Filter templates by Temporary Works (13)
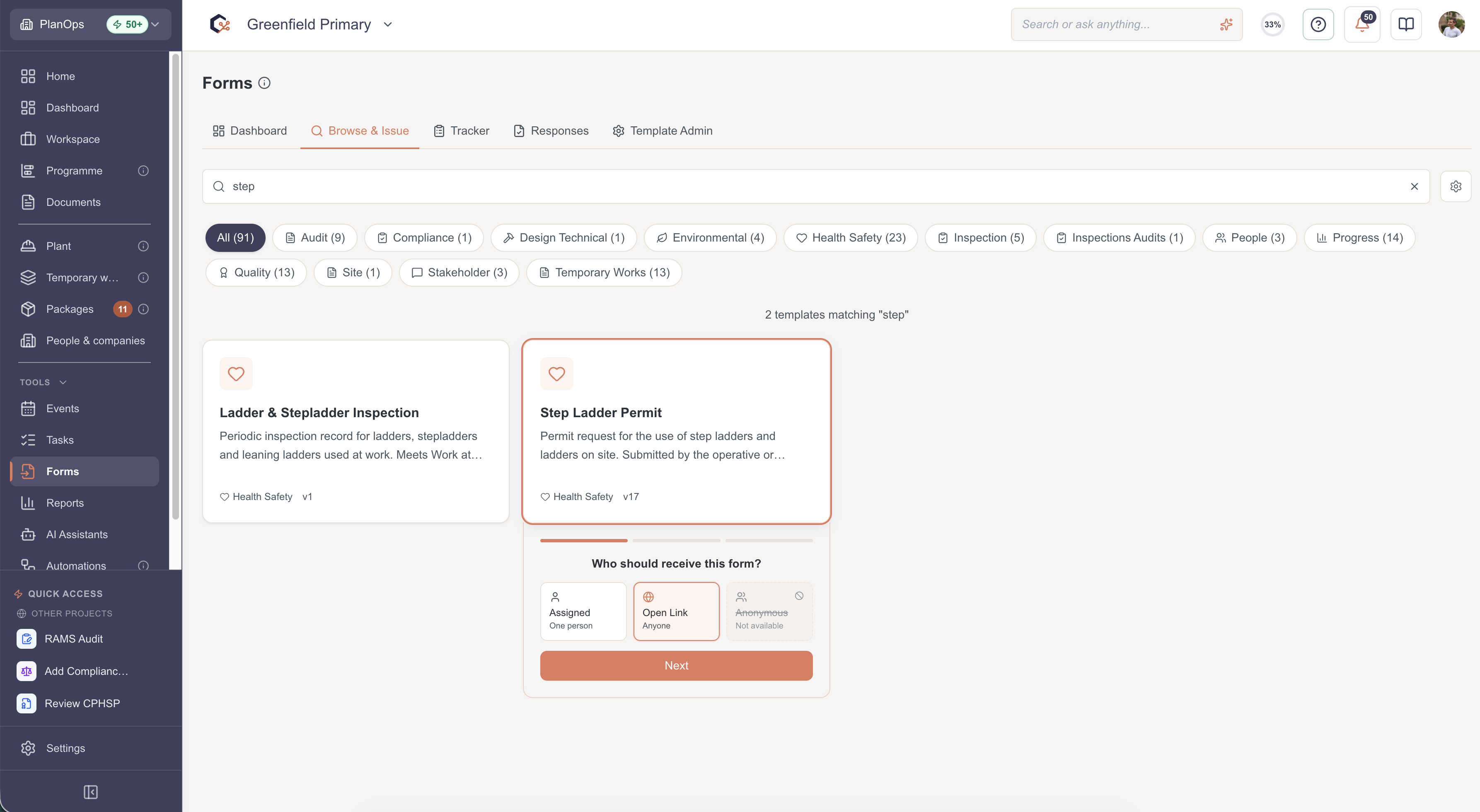1480x812 pixels. click(x=605, y=272)
